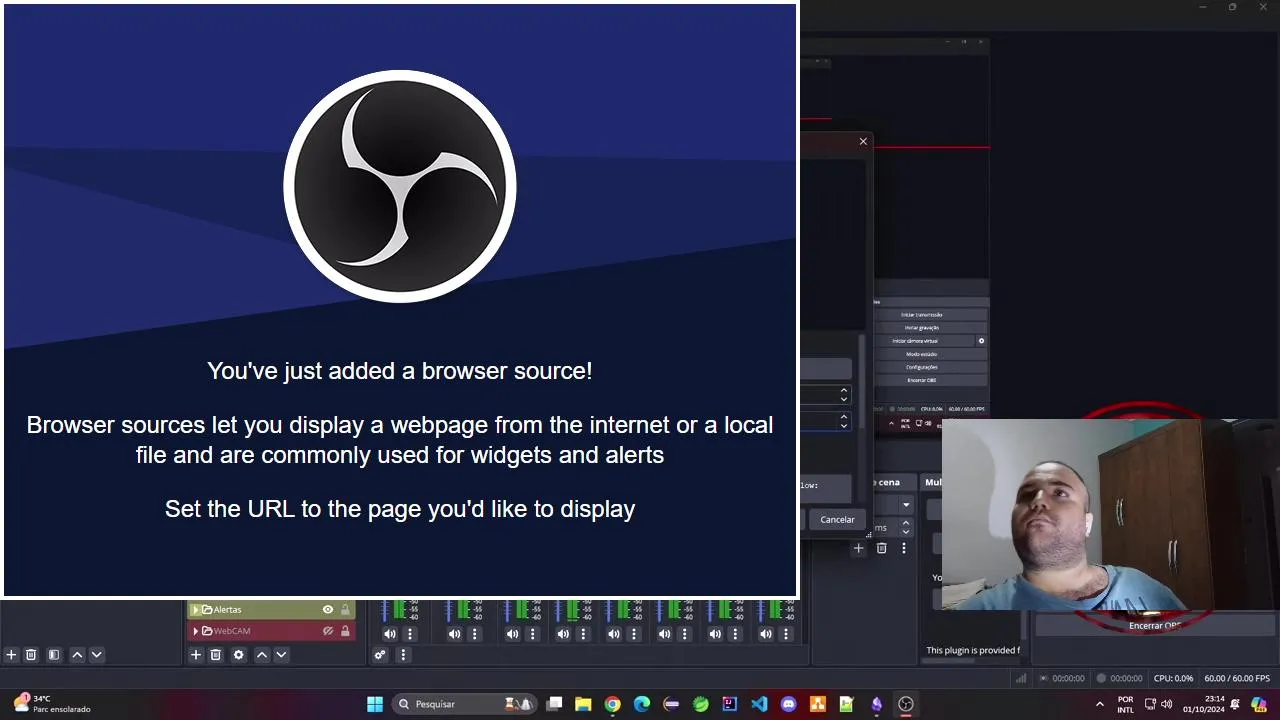Adjust transition duration ms stepper
This screenshot has width=1280, height=720.
point(906,526)
